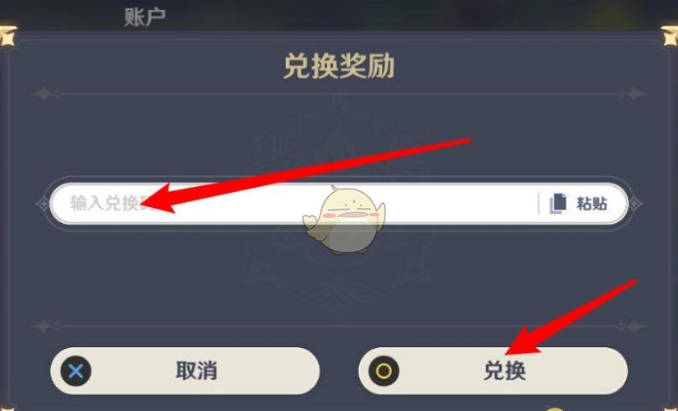
Task: Click the chubby mascot watermark in center
Action: (x=344, y=220)
